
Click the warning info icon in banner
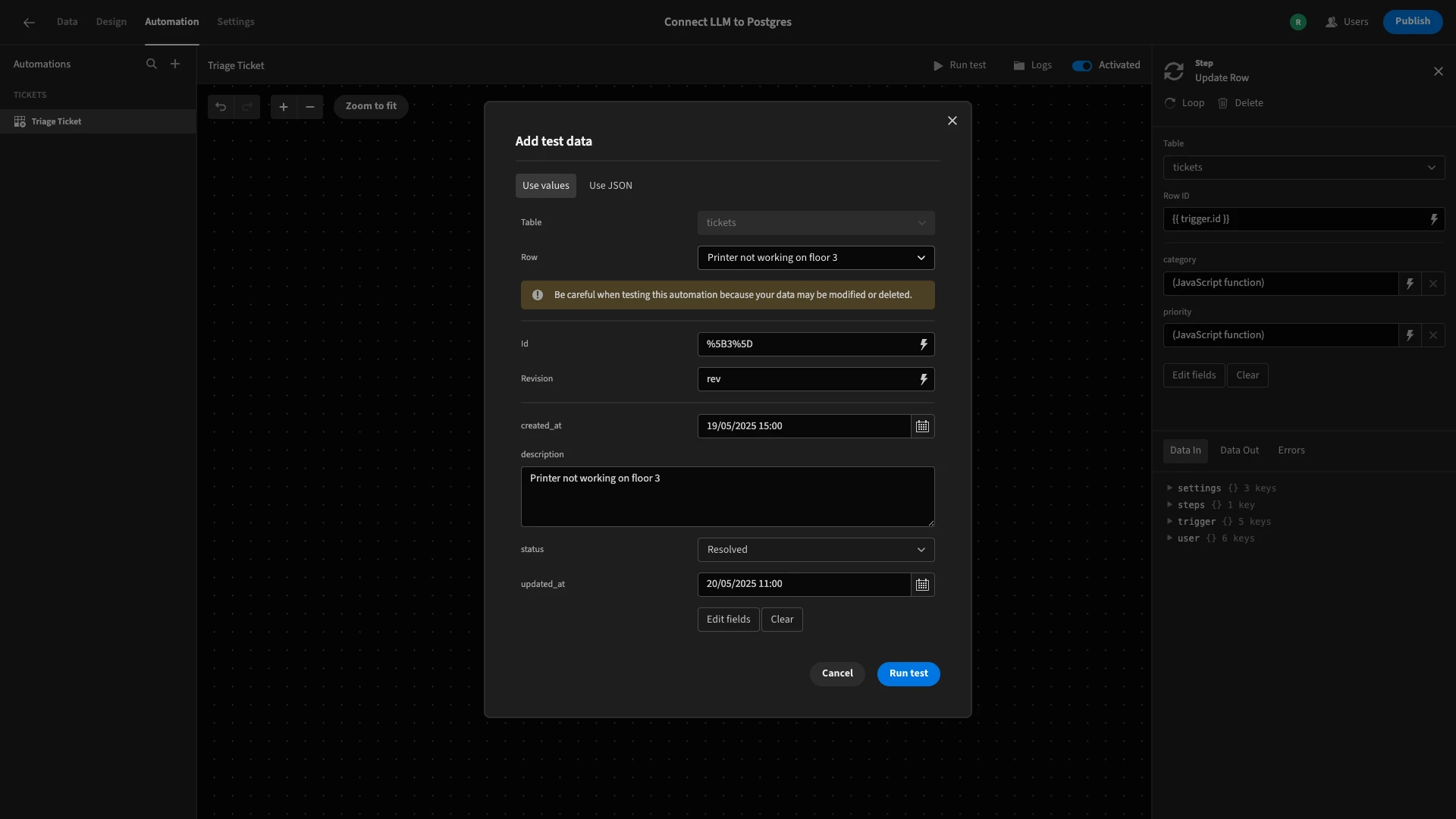538,295
